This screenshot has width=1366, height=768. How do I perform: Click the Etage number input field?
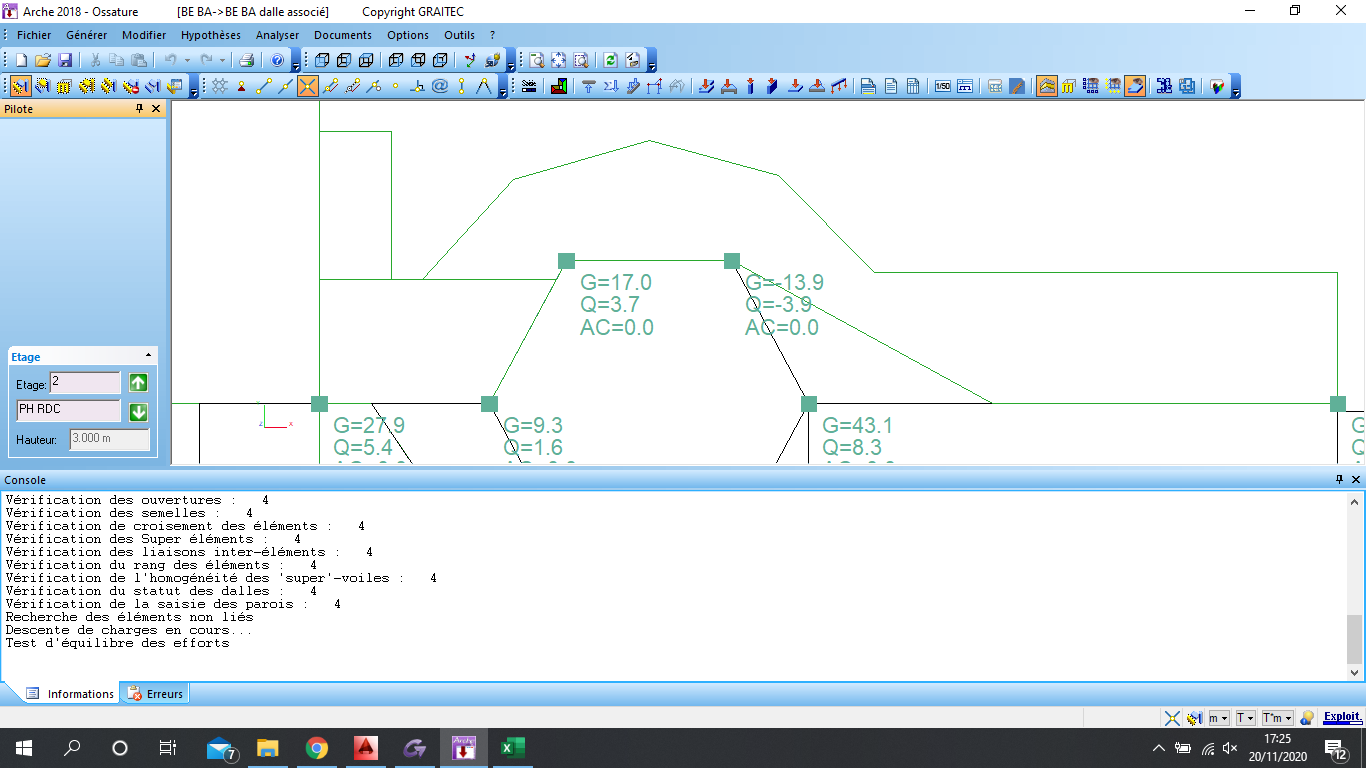click(85, 383)
